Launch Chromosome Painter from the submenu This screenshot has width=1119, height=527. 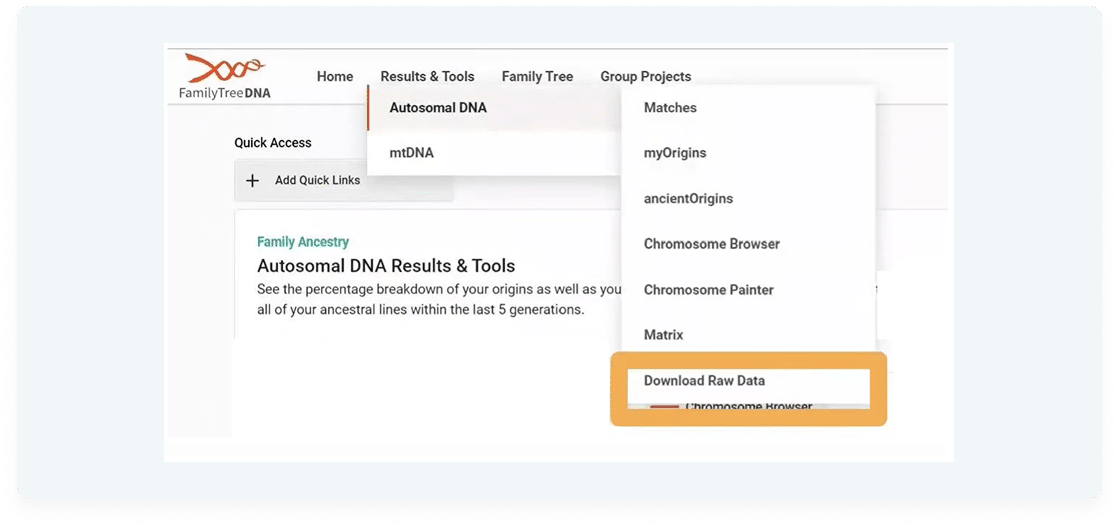pos(708,290)
